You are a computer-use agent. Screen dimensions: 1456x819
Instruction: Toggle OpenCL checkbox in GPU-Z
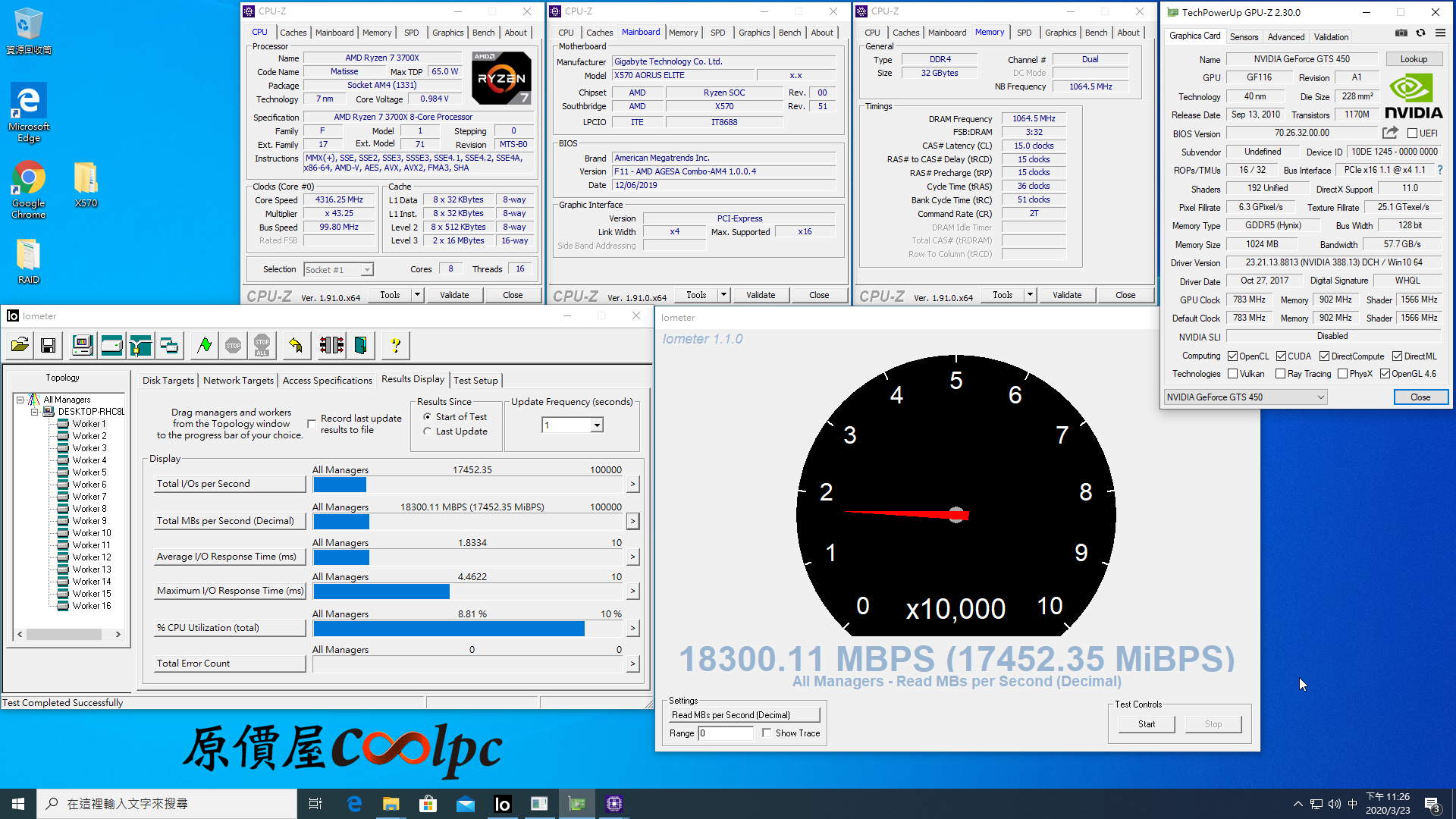tap(1232, 356)
